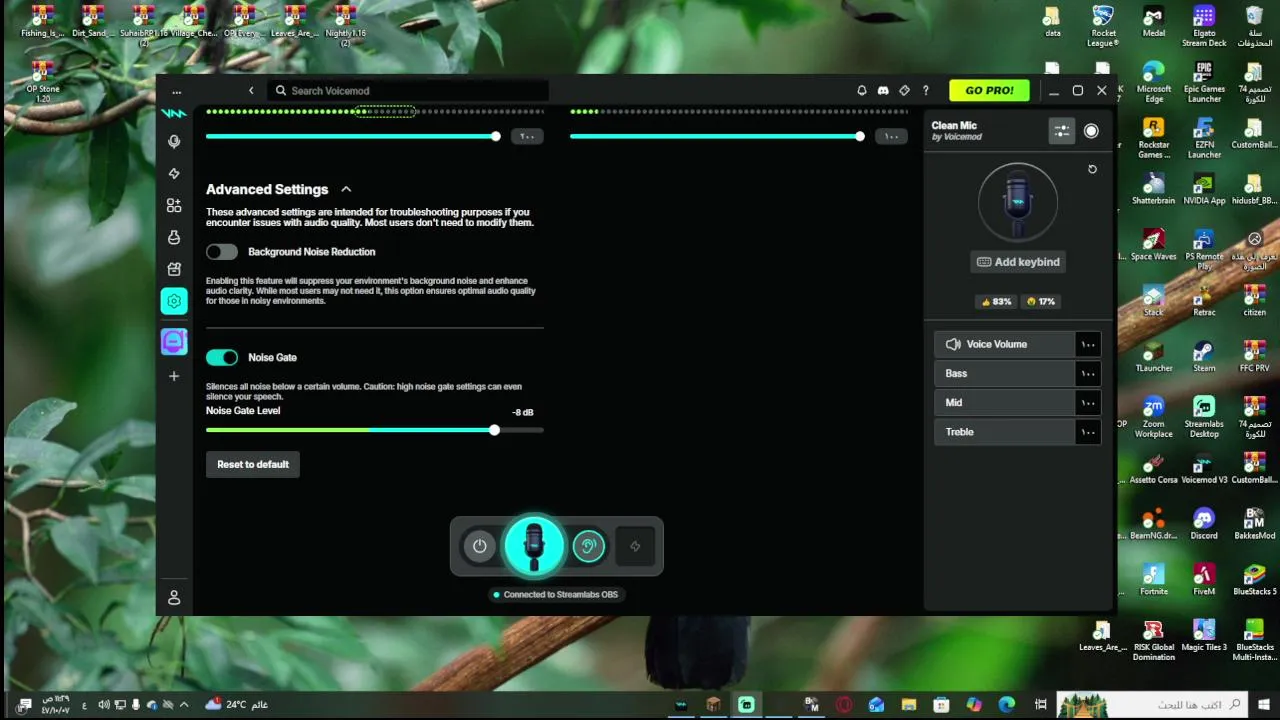Screen dimensions: 1280x720
Task: Click the Treble value box
Action: [x=1088, y=432]
